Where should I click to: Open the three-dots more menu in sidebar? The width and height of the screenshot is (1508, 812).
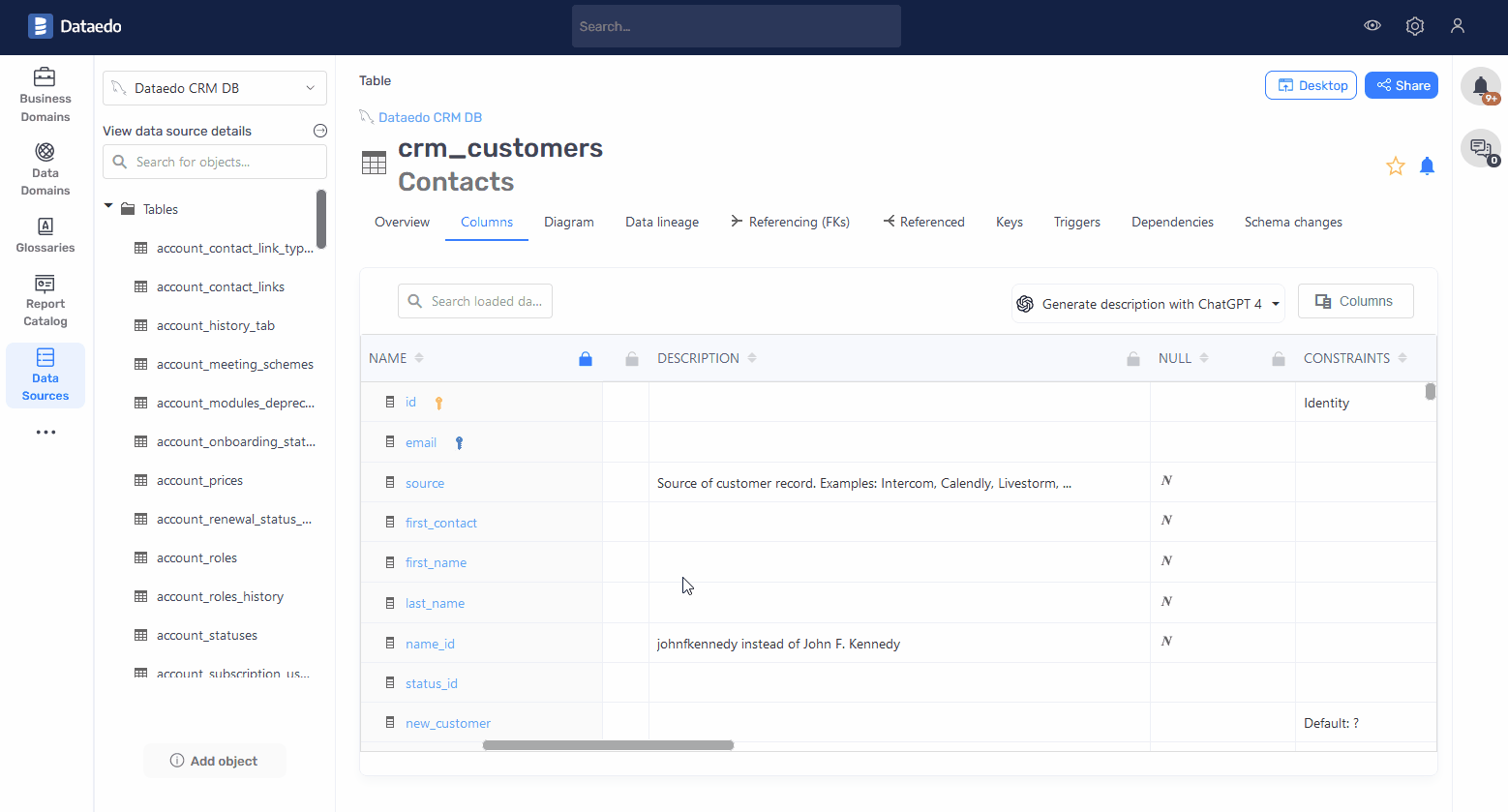point(45,433)
